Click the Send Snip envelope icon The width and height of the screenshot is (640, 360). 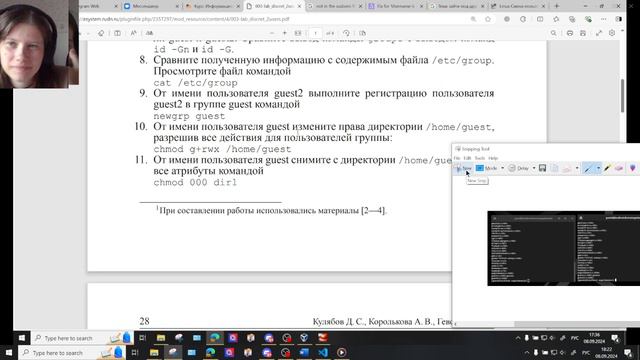567,168
